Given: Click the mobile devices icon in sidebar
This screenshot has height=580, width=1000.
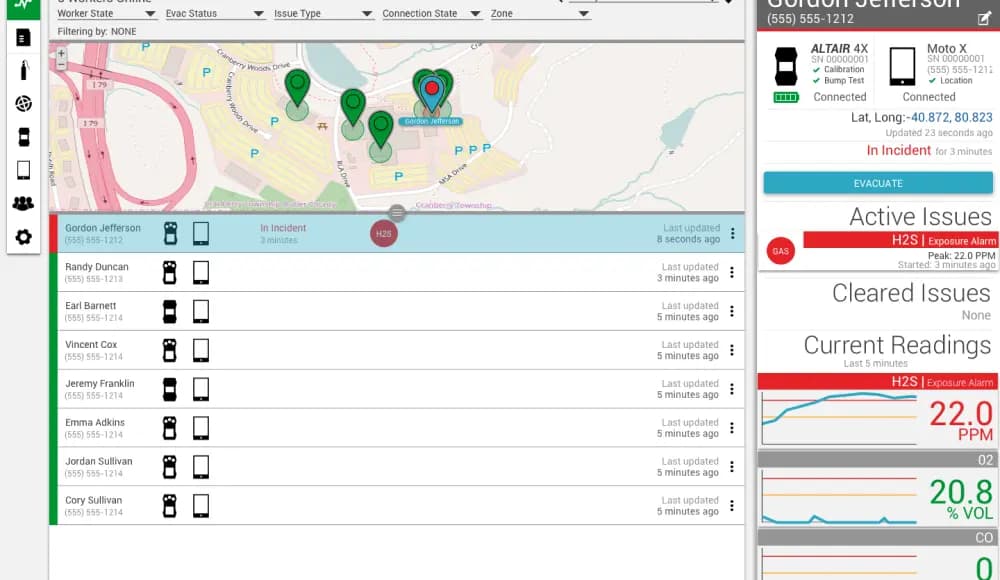Looking at the screenshot, I should (22, 170).
